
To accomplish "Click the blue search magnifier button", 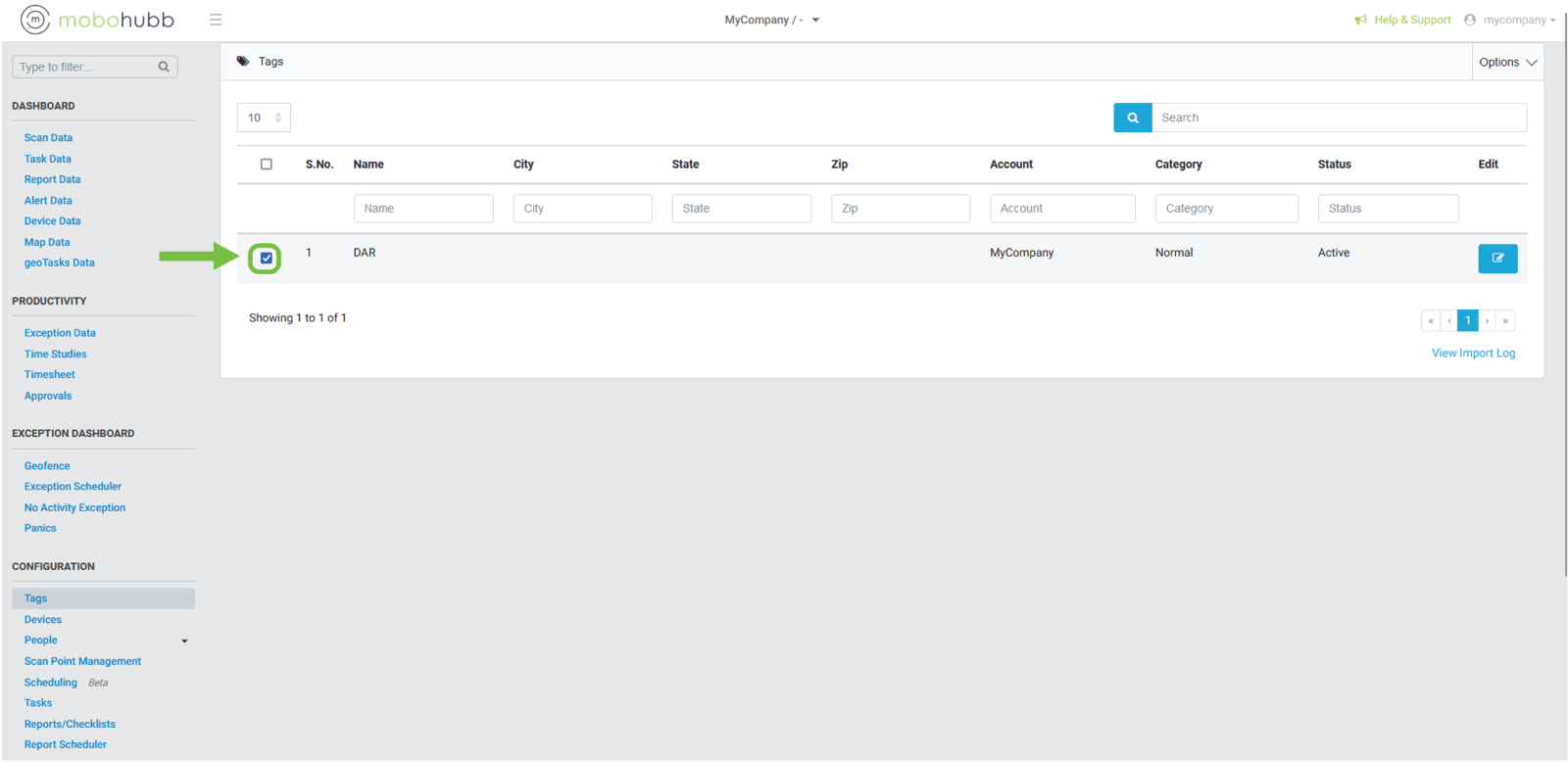I will [1132, 118].
